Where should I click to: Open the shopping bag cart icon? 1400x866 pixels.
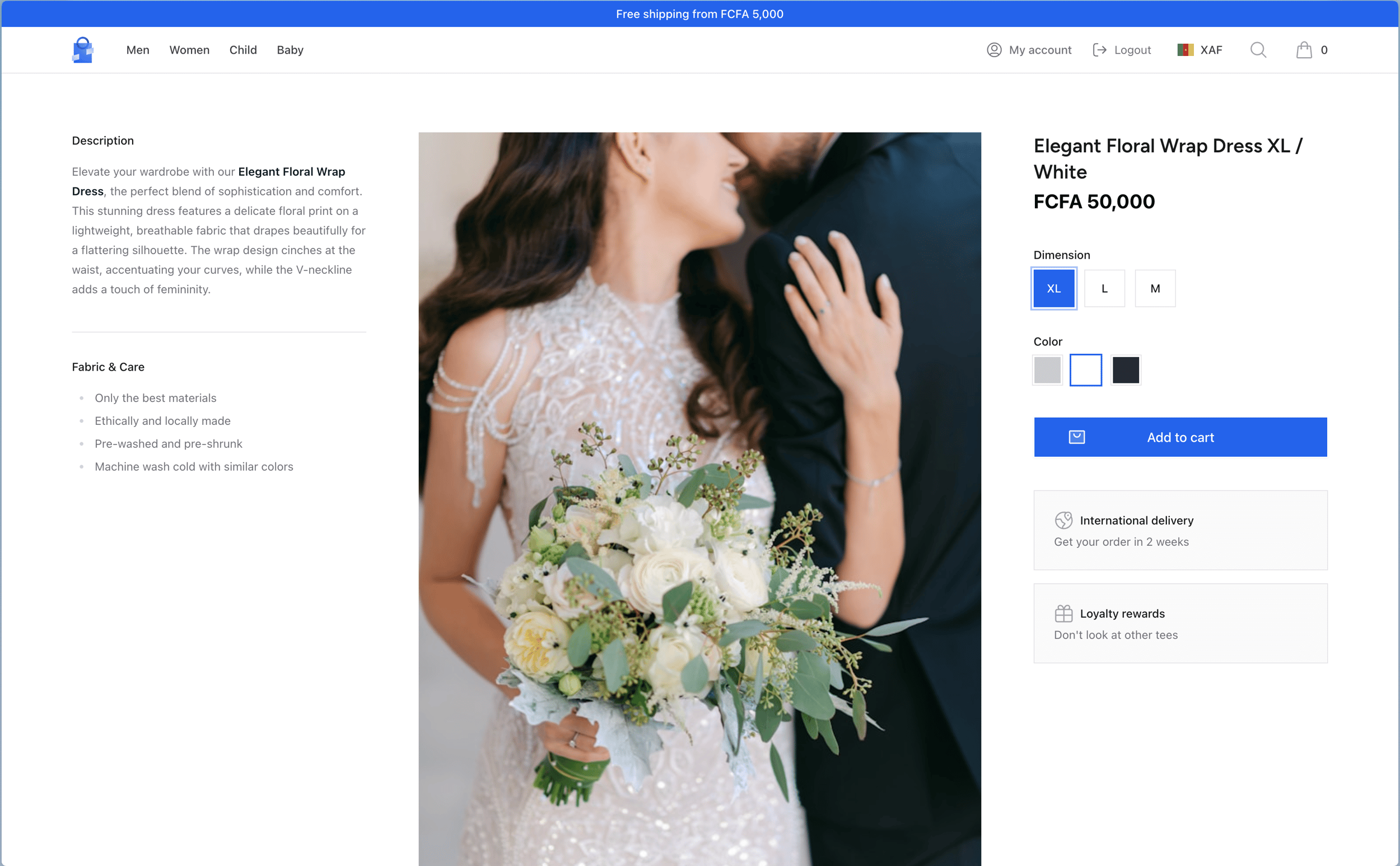[1304, 50]
